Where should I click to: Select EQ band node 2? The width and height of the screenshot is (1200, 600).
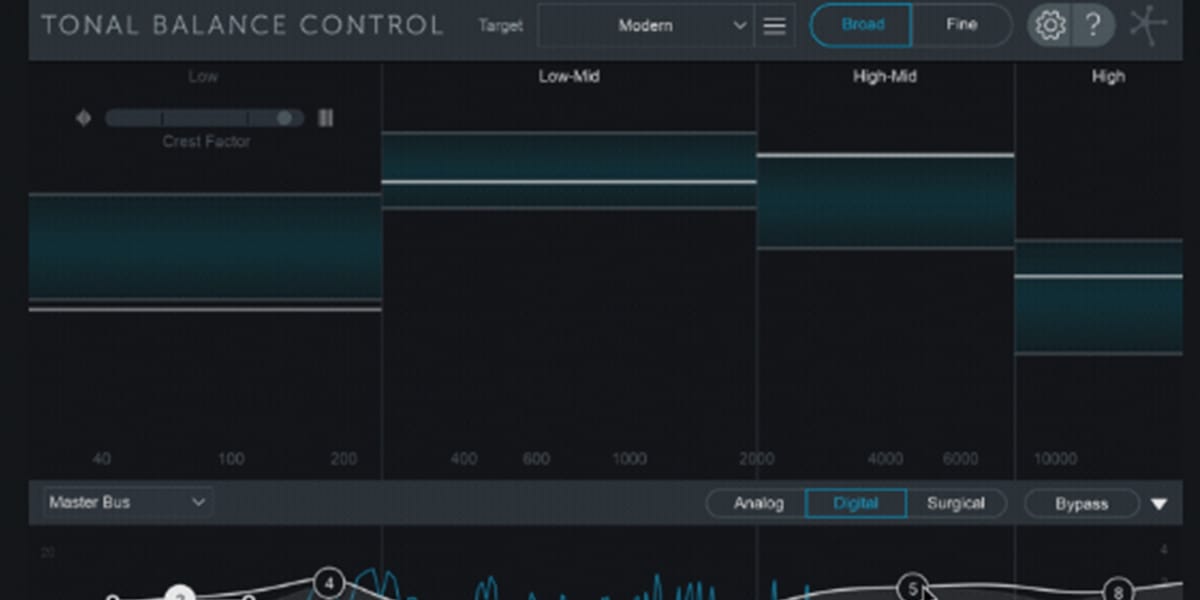tap(178, 595)
